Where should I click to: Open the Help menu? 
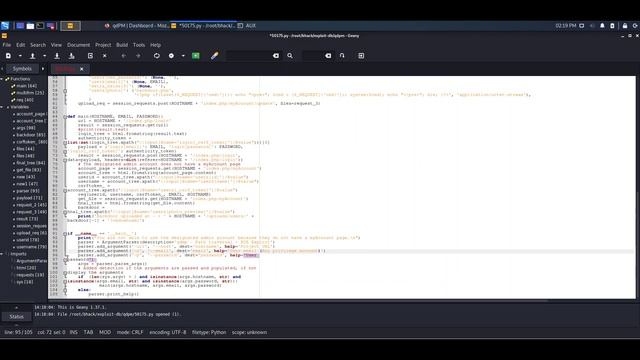(x=156, y=45)
